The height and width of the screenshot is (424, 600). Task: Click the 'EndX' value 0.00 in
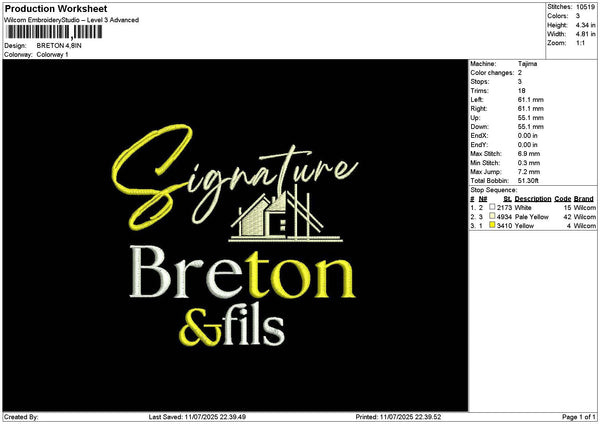click(527, 136)
